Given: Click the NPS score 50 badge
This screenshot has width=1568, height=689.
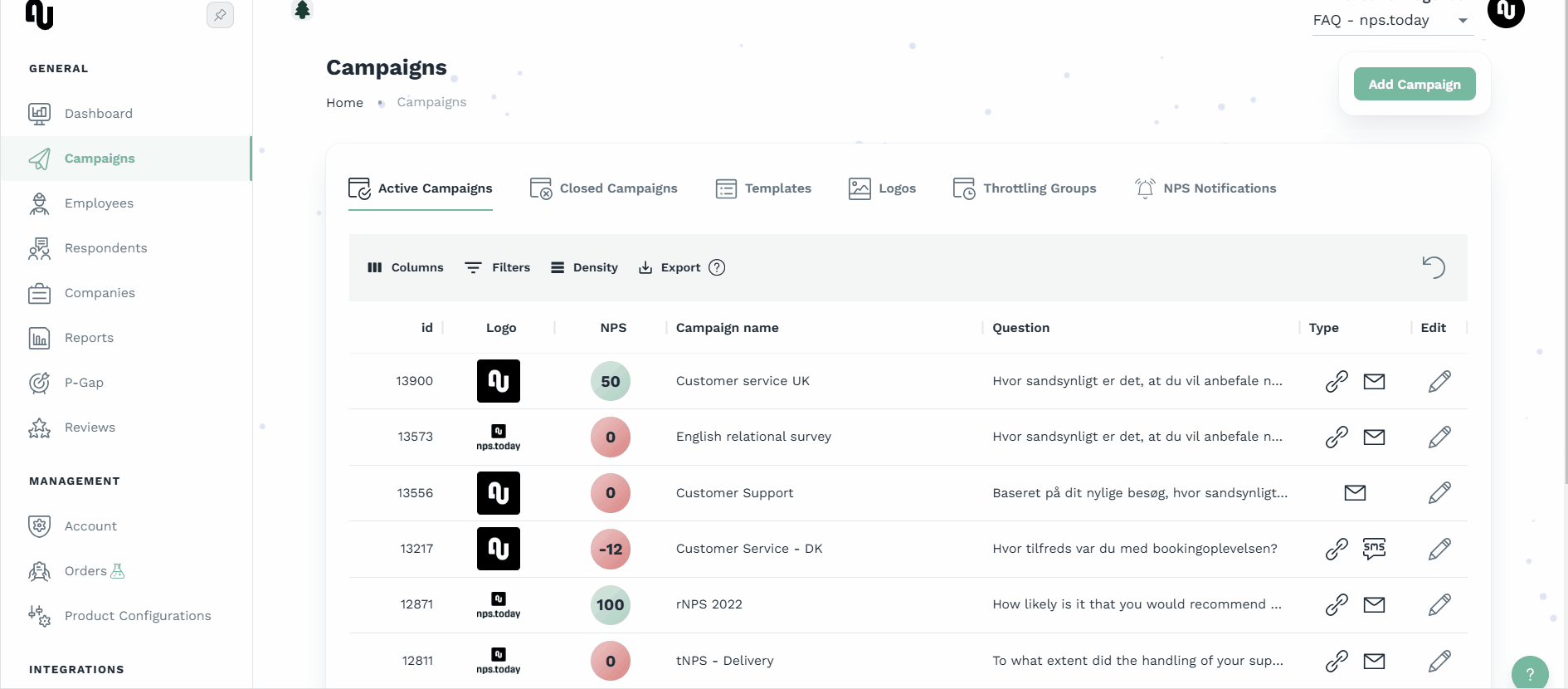Looking at the screenshot, I should pos(611,381).
